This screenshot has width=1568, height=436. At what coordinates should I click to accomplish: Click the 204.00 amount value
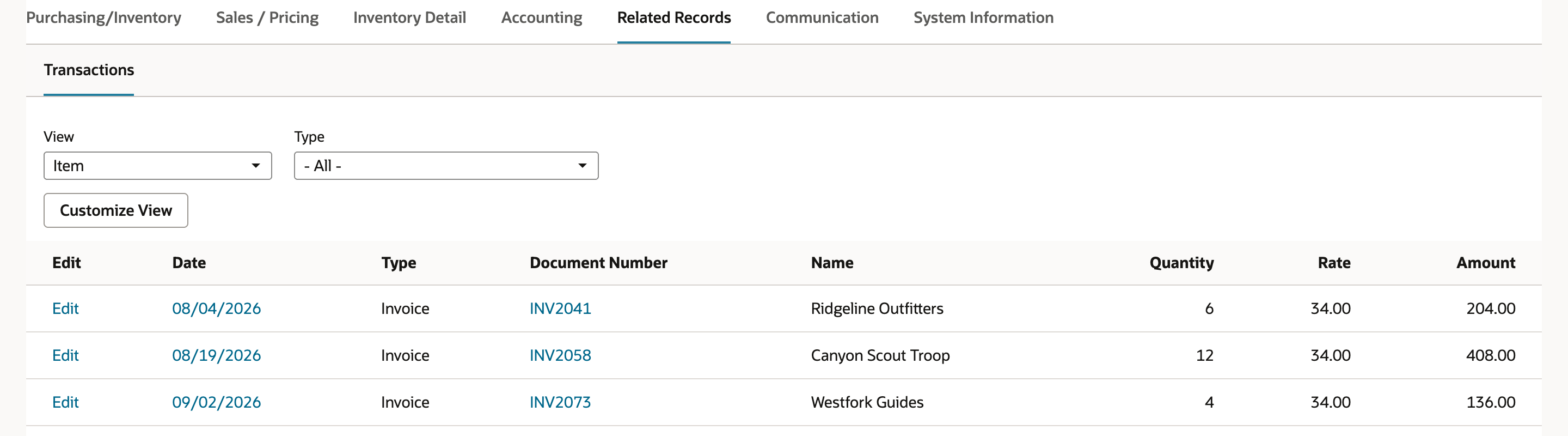pos(1491,308)
